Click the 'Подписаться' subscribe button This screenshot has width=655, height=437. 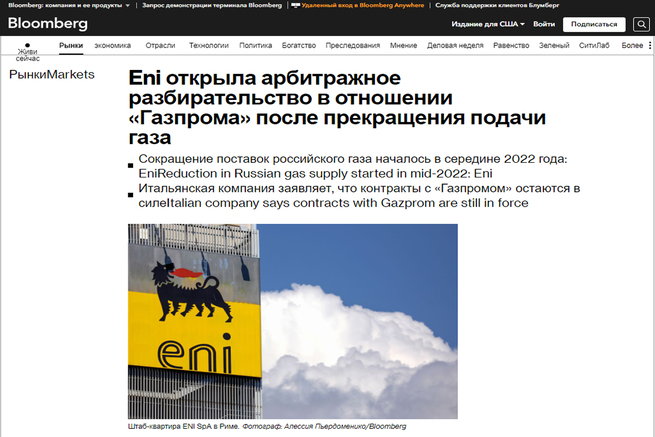pyautogui.click(x=594, y=24)
